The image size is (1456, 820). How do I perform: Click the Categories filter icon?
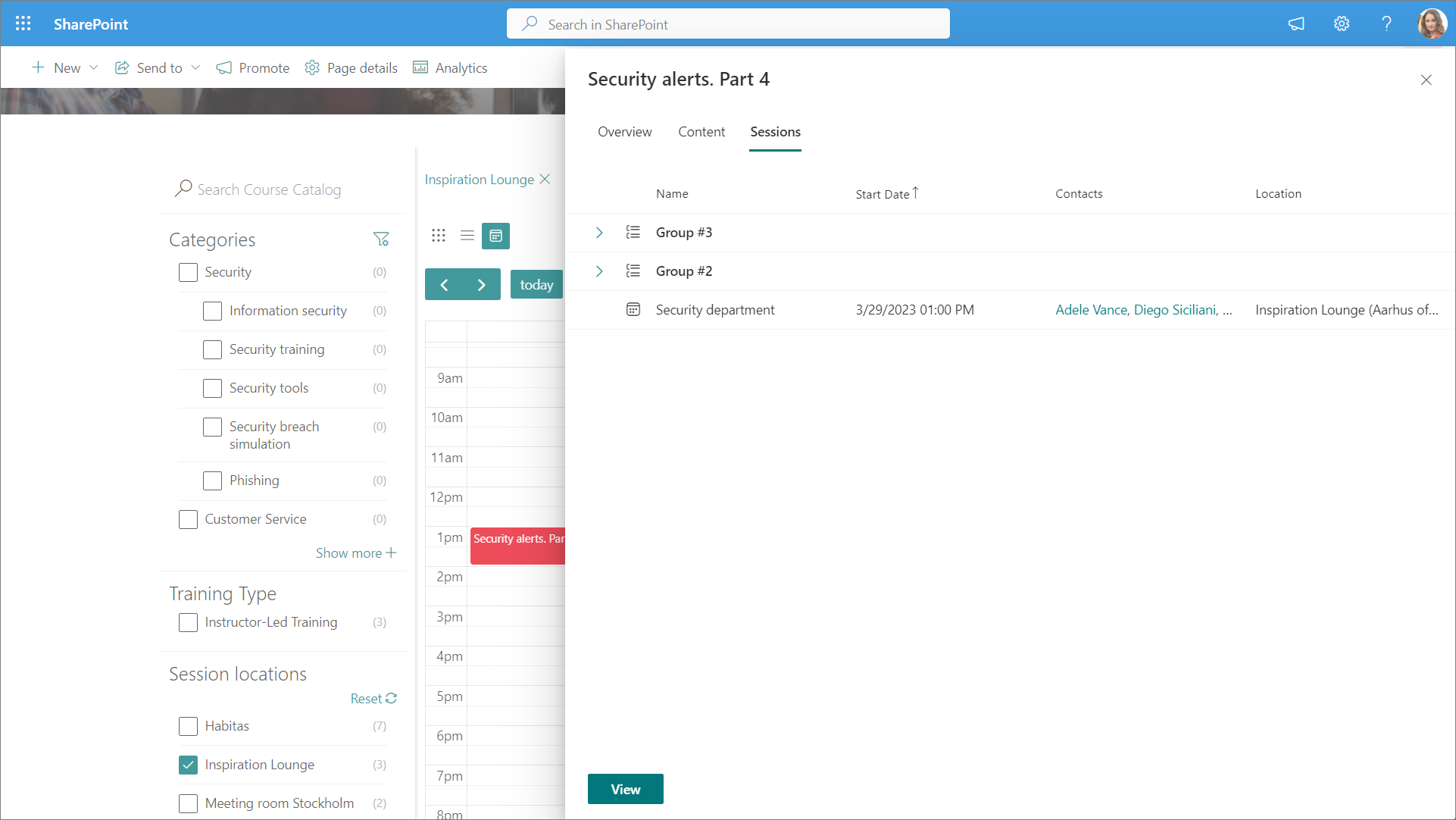coord(381,239)
